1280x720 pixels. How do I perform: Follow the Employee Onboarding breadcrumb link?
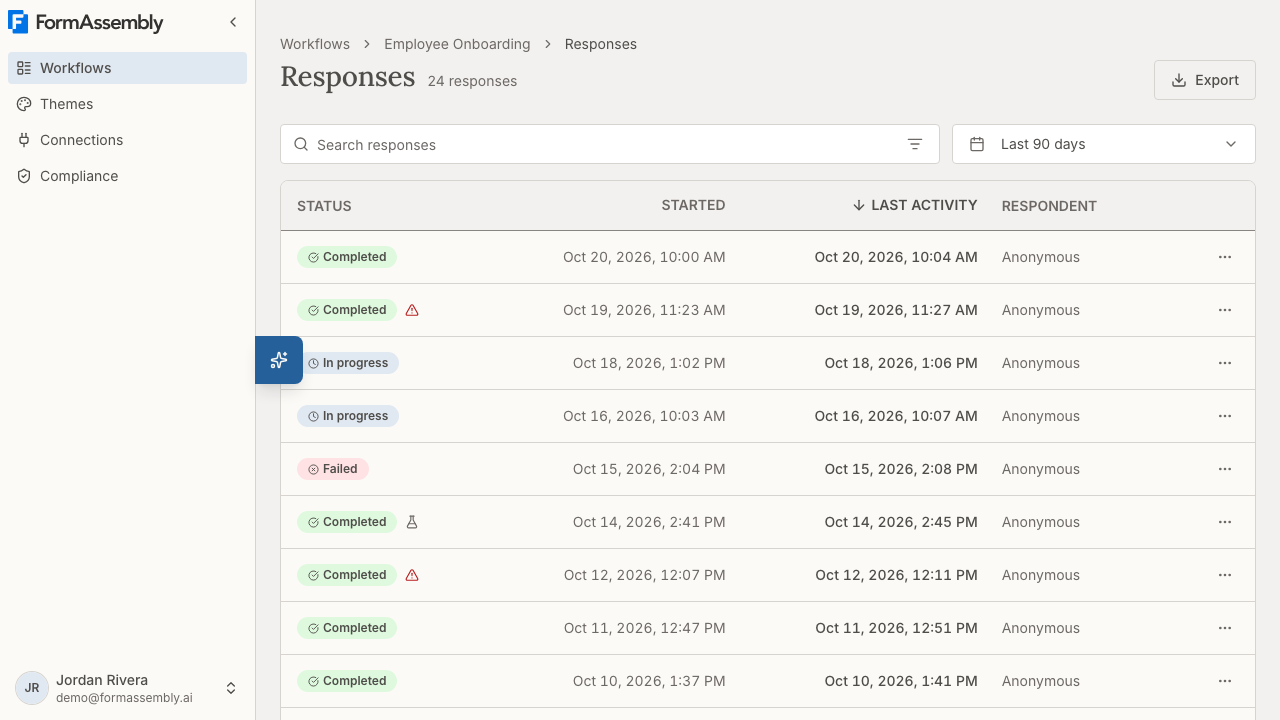[457, 44]
